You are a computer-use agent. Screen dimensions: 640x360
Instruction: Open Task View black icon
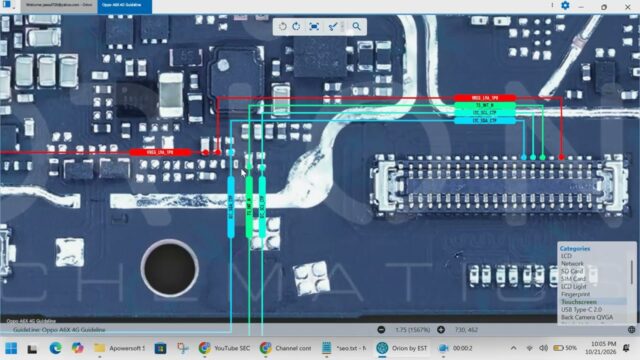32,349
